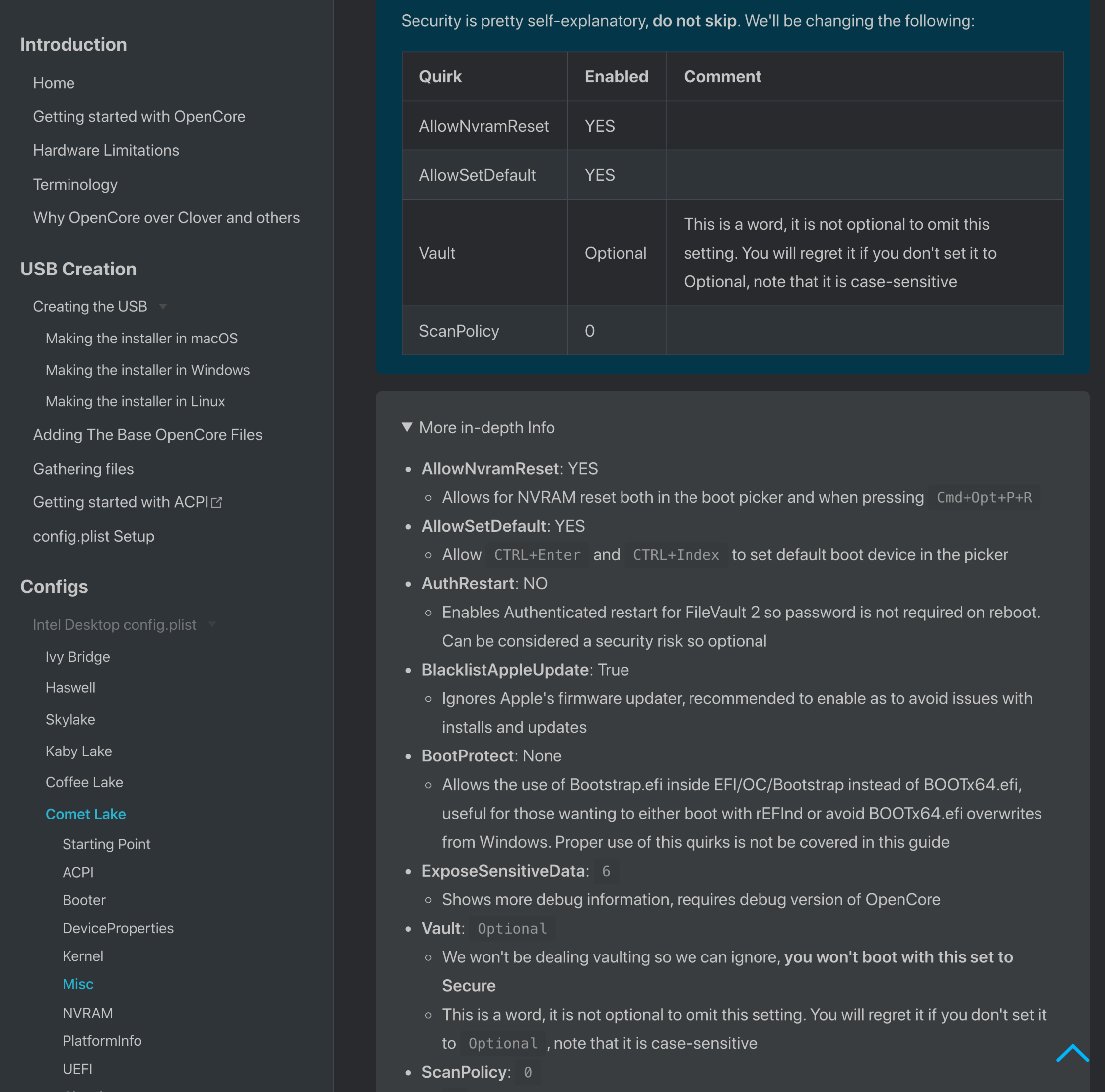1105x1092 pixels.
Task: Open ACPI guide via external link icon
Action: pyautogui.click(x=217, y=502)
